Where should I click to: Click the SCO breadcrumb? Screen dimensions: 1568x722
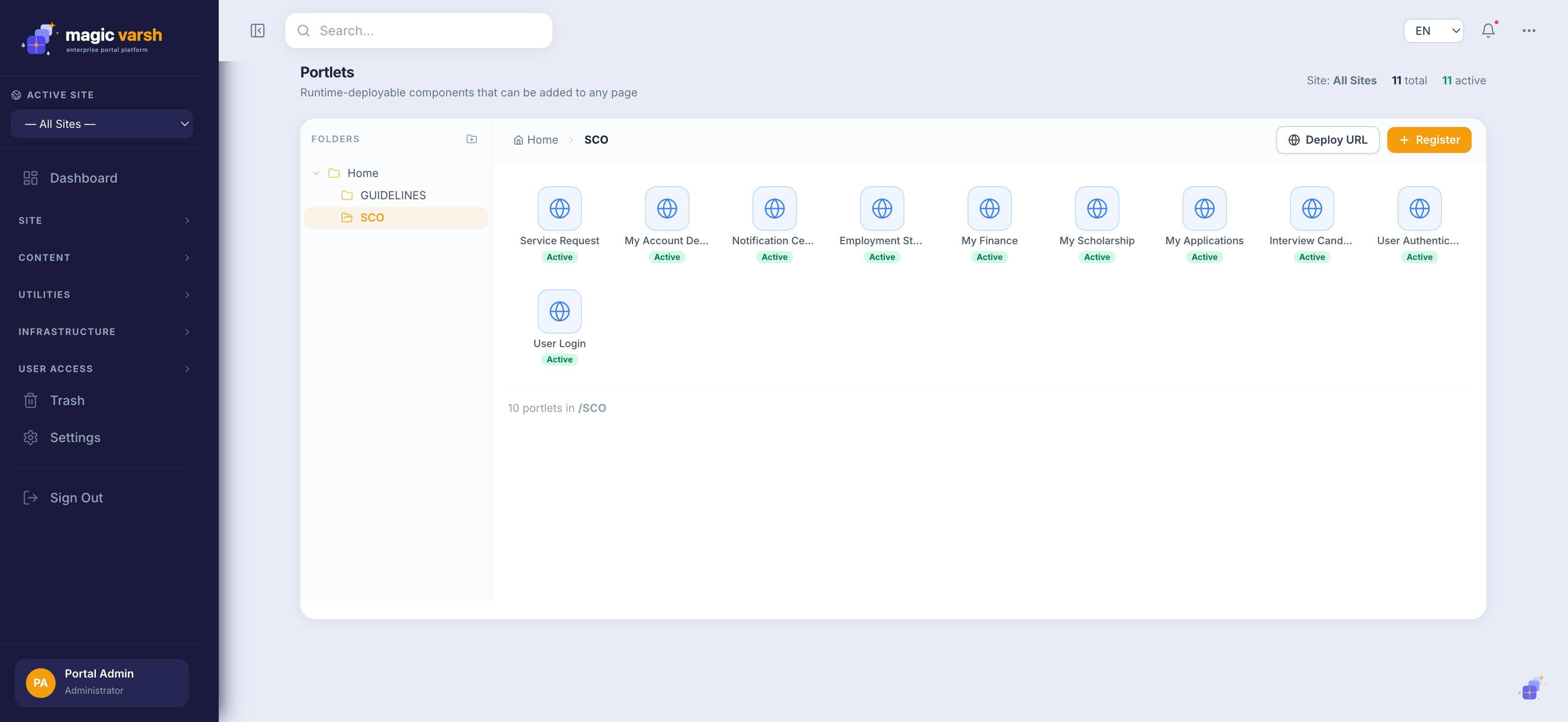click(596, 140)
